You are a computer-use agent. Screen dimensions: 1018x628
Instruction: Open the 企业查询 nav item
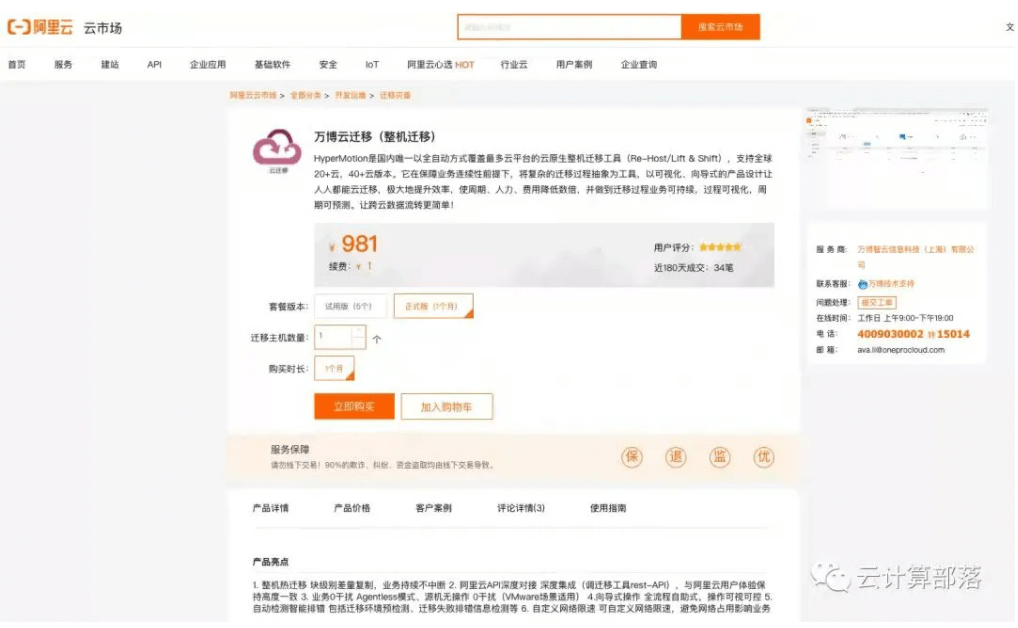coord(639,64)
